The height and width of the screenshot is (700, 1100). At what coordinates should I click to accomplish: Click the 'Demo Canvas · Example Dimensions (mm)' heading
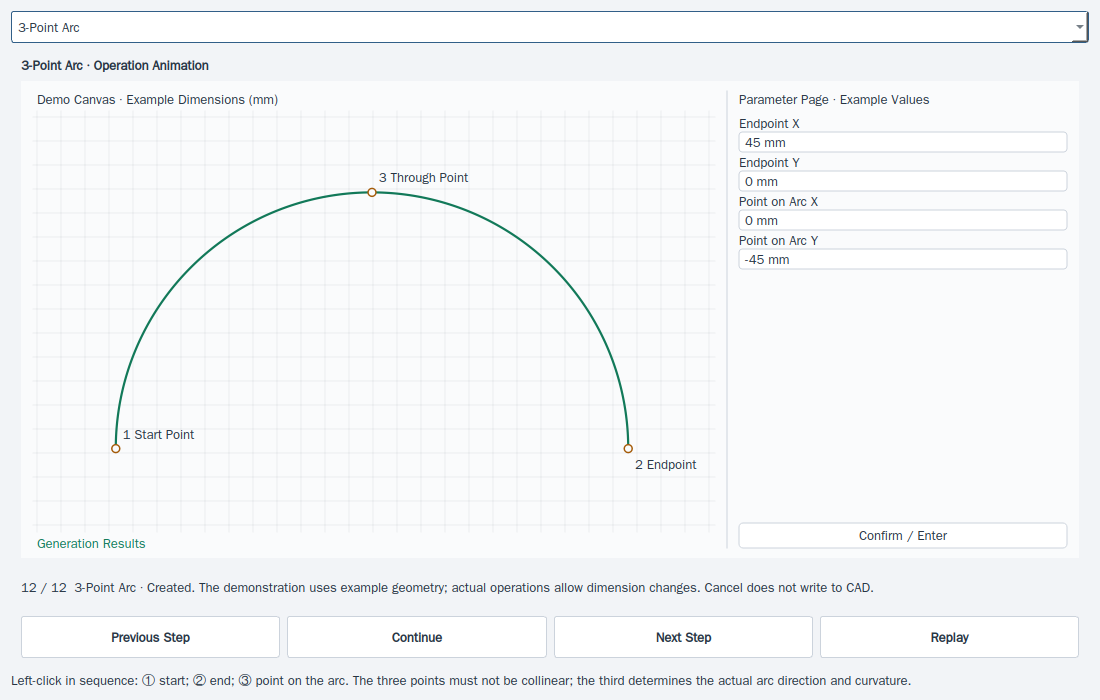[157, 100]
